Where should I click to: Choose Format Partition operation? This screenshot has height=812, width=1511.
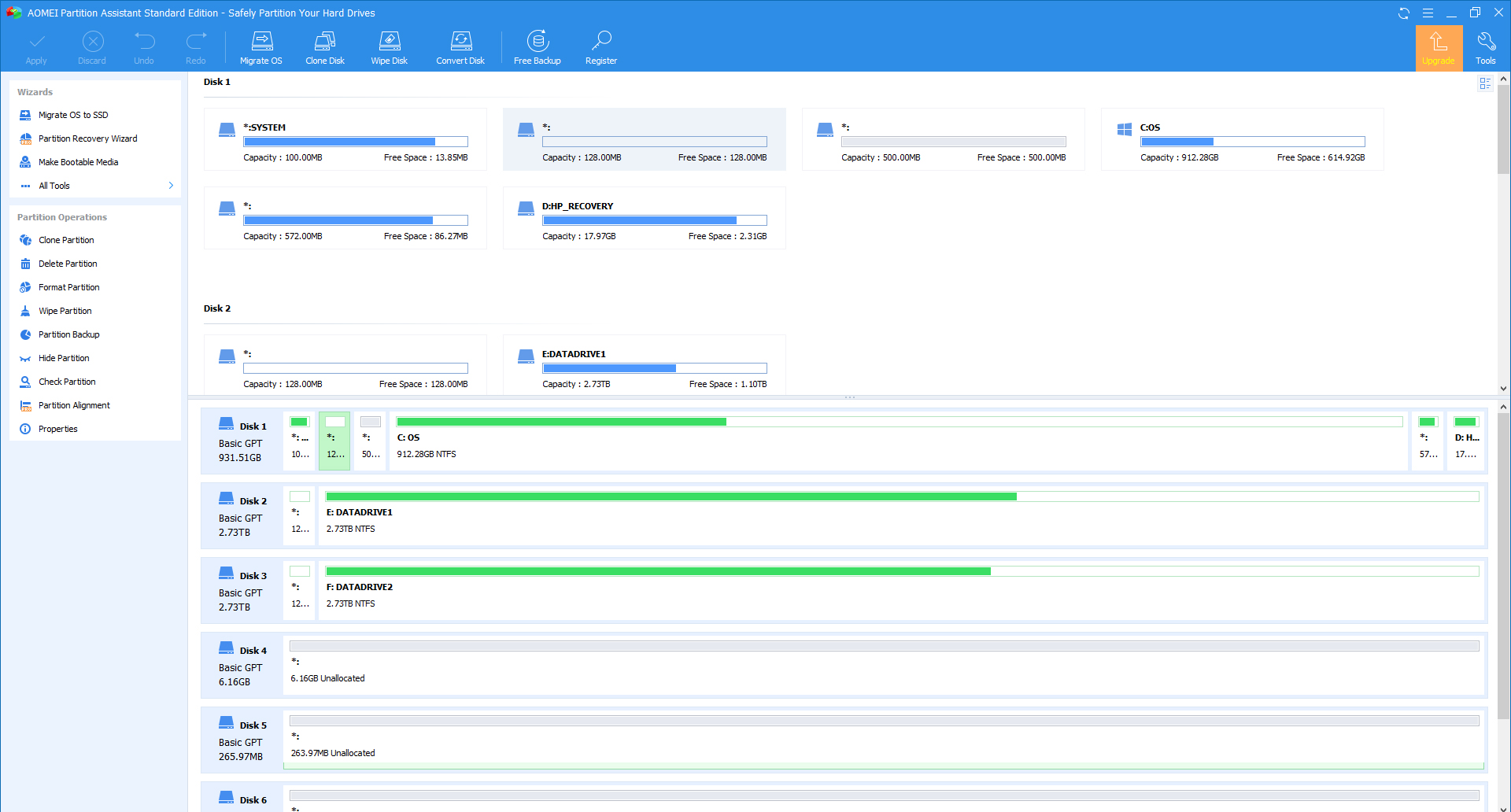[x=94, y=287]
